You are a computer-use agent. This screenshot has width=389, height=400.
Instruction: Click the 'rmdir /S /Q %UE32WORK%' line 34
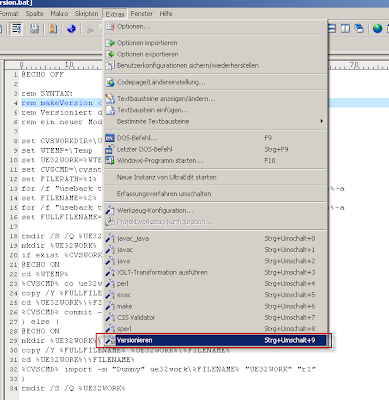click(x=73, y=388)
